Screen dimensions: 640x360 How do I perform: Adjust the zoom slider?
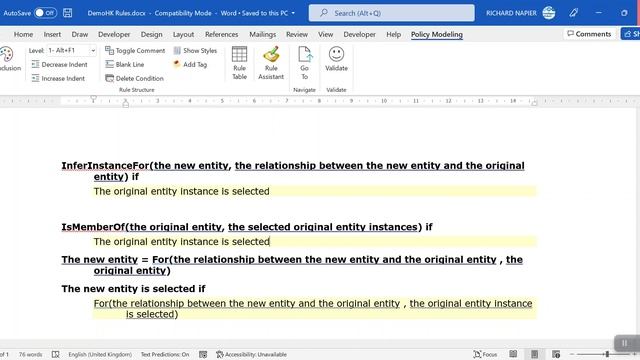pos(607,354)
